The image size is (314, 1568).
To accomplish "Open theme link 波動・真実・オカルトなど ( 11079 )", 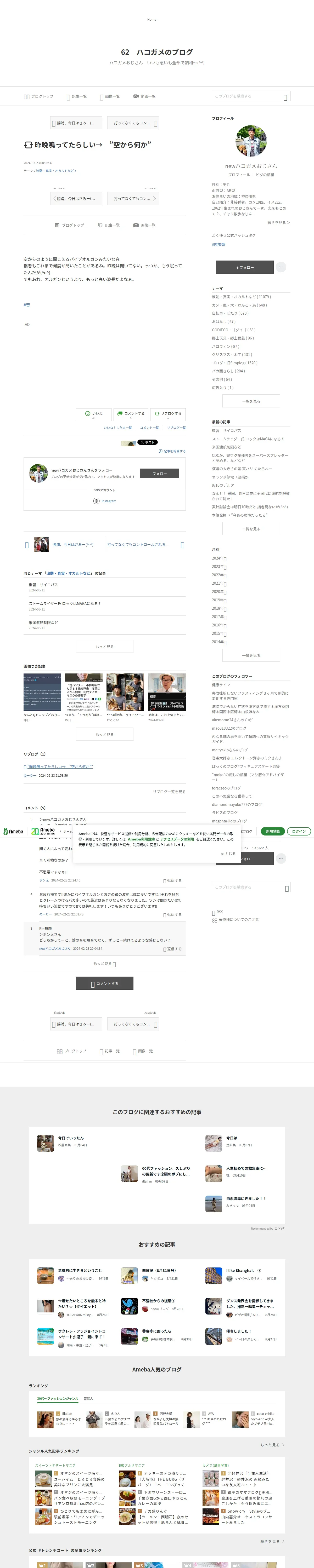I will (242, 297).
